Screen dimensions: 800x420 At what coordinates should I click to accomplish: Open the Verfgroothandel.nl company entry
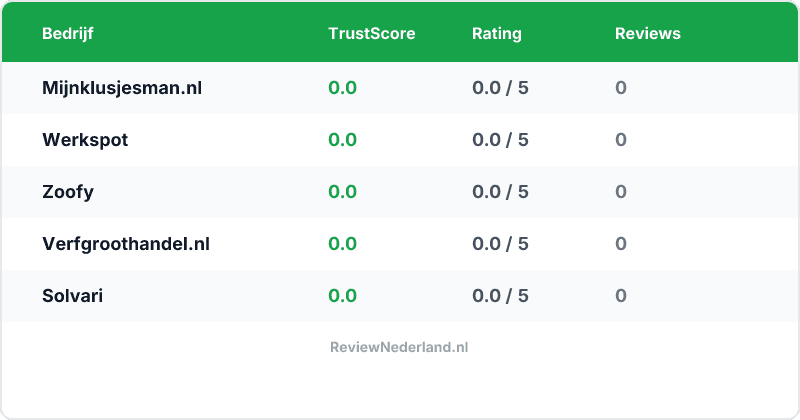pos(126,244)
